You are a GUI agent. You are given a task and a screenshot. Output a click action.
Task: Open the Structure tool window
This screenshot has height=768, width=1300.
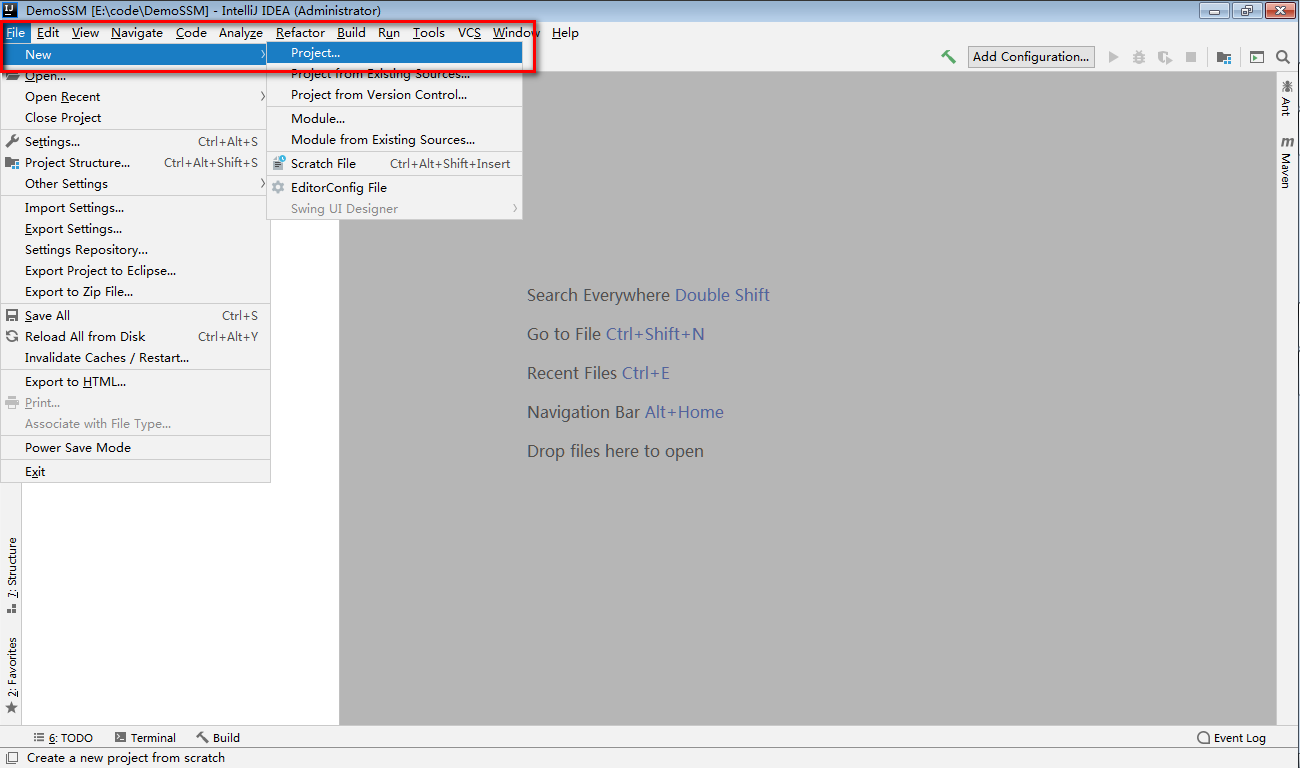(12, 575)
